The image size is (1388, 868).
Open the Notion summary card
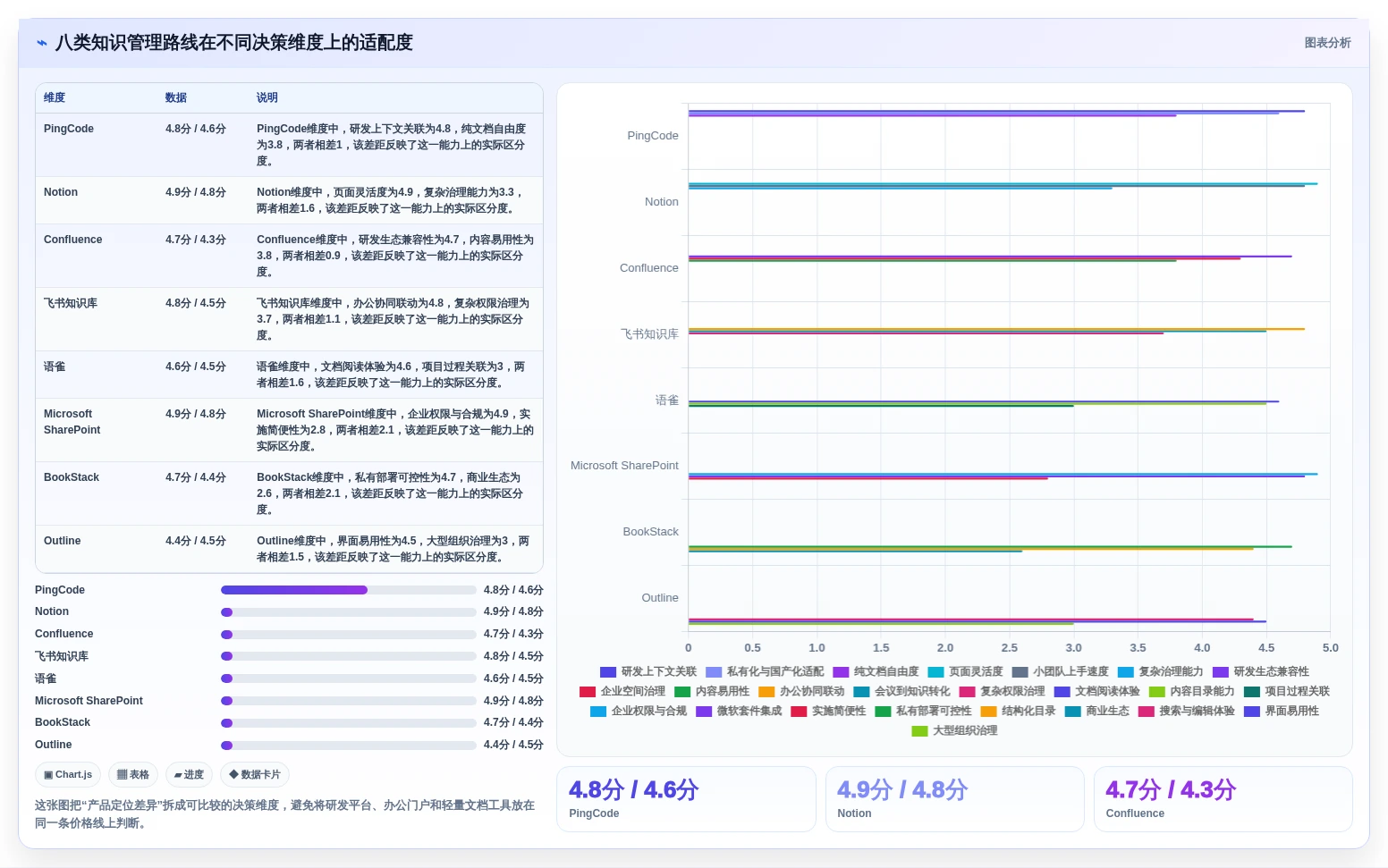954,799
